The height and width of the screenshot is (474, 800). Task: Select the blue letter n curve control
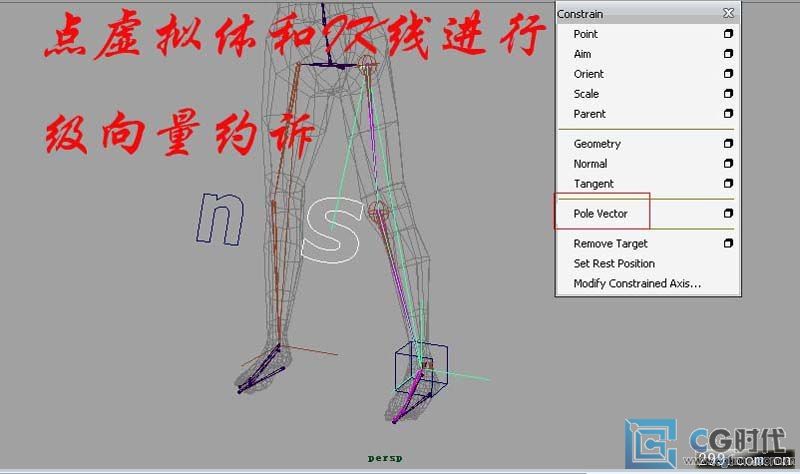click(220, 218)
